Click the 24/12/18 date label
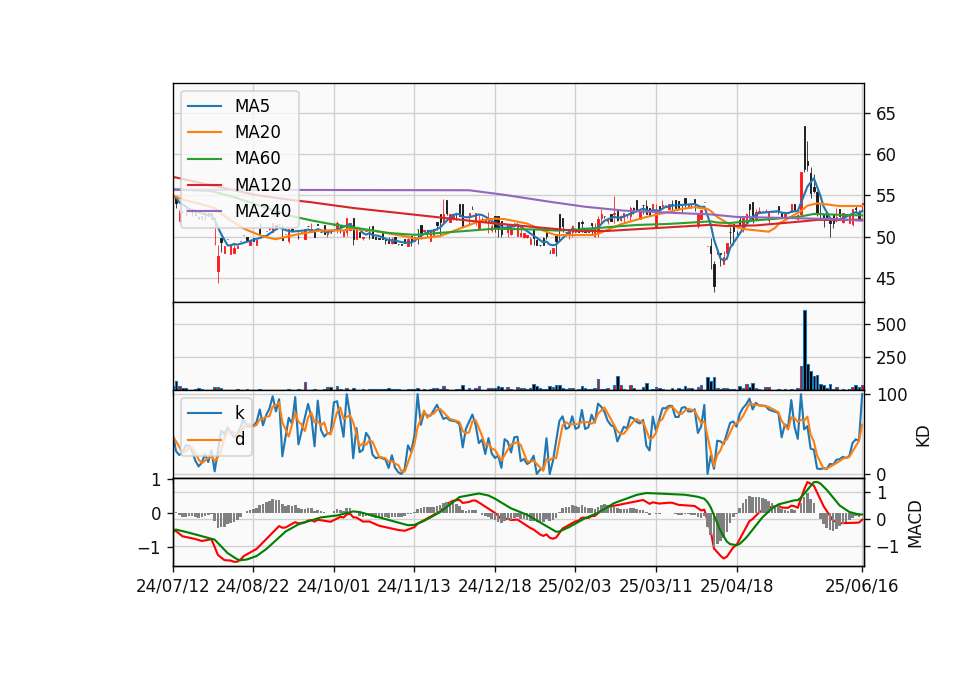The image size is (960, 690). point(495,586)
